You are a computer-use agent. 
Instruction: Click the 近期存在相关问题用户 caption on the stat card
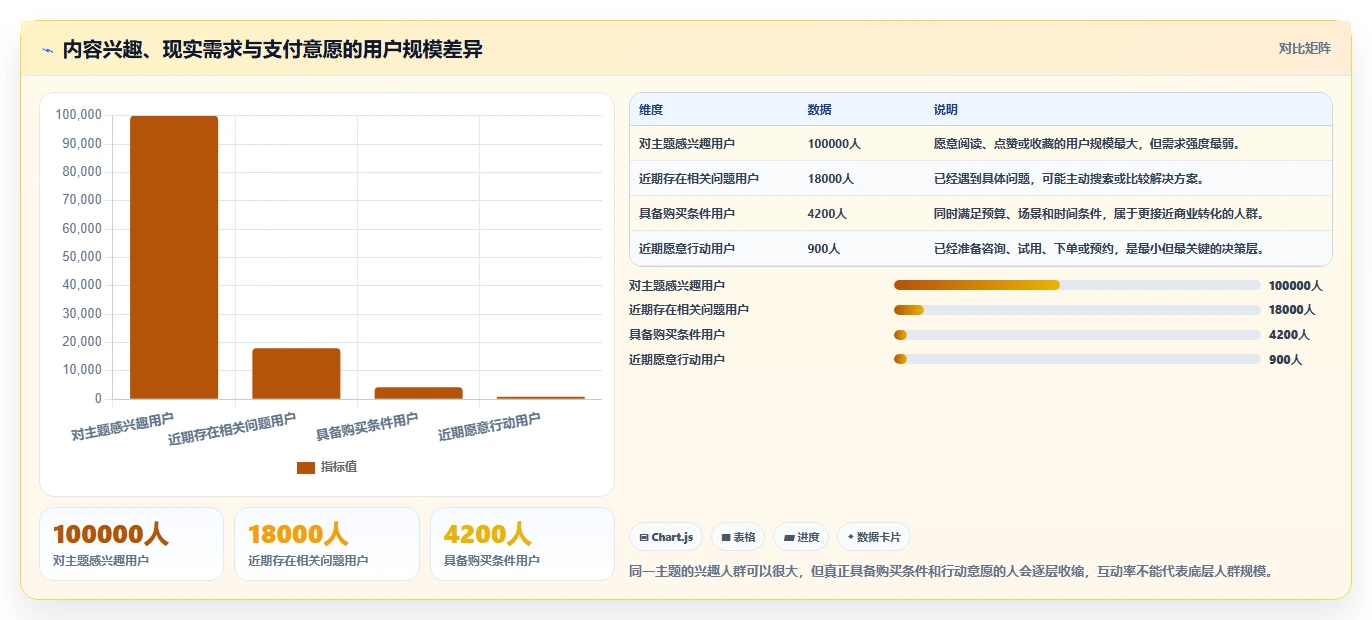point(308,561)
